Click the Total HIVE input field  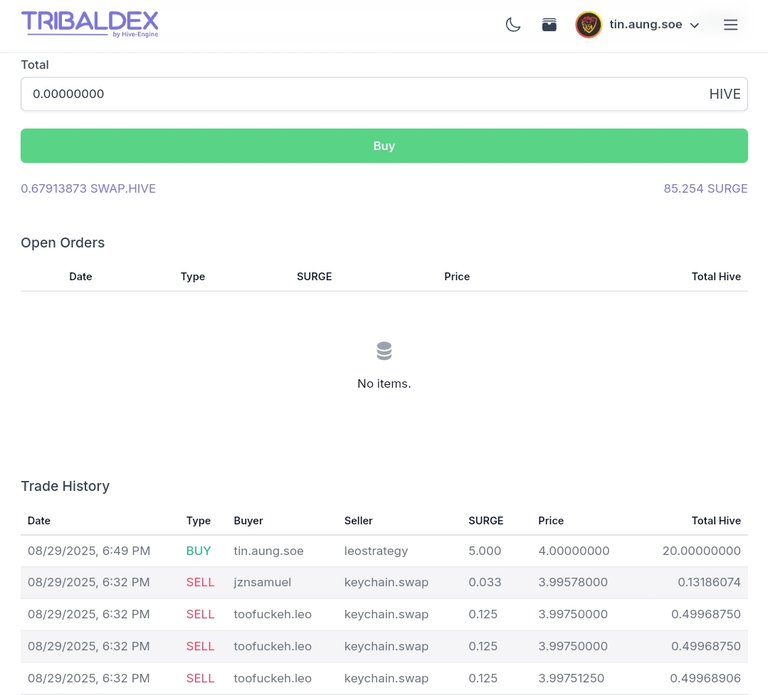tap(384, 94)
